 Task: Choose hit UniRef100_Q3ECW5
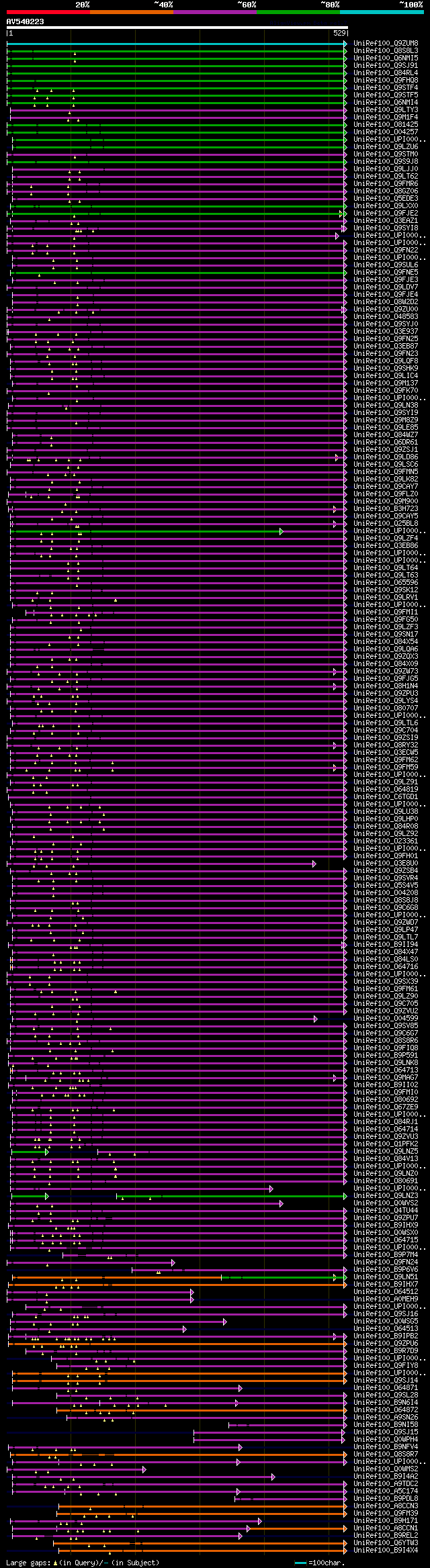386,753
